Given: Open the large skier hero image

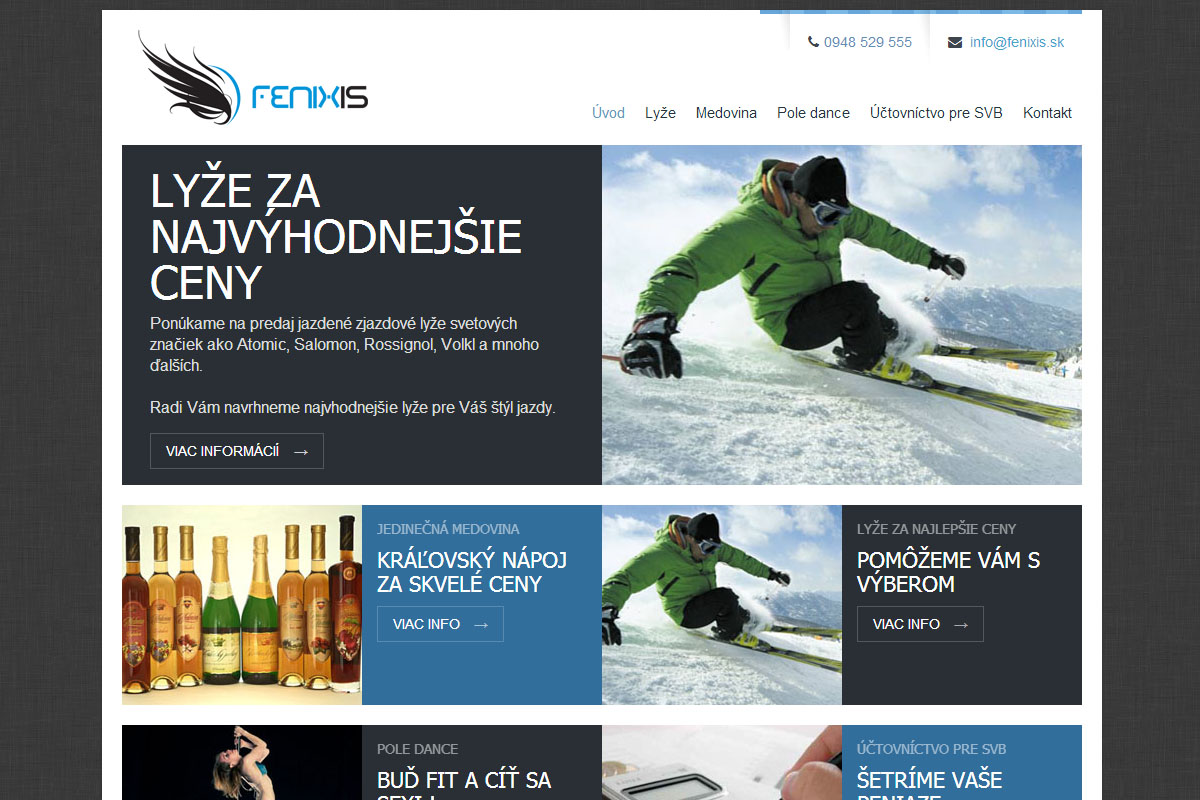Looking at the screenshot, I should pos(842,315).
